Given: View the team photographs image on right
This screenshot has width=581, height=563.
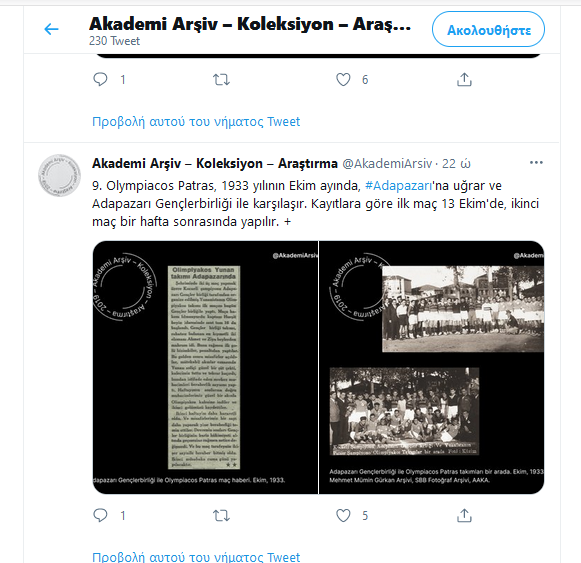Looking at the screenshot, I should 432,367.
